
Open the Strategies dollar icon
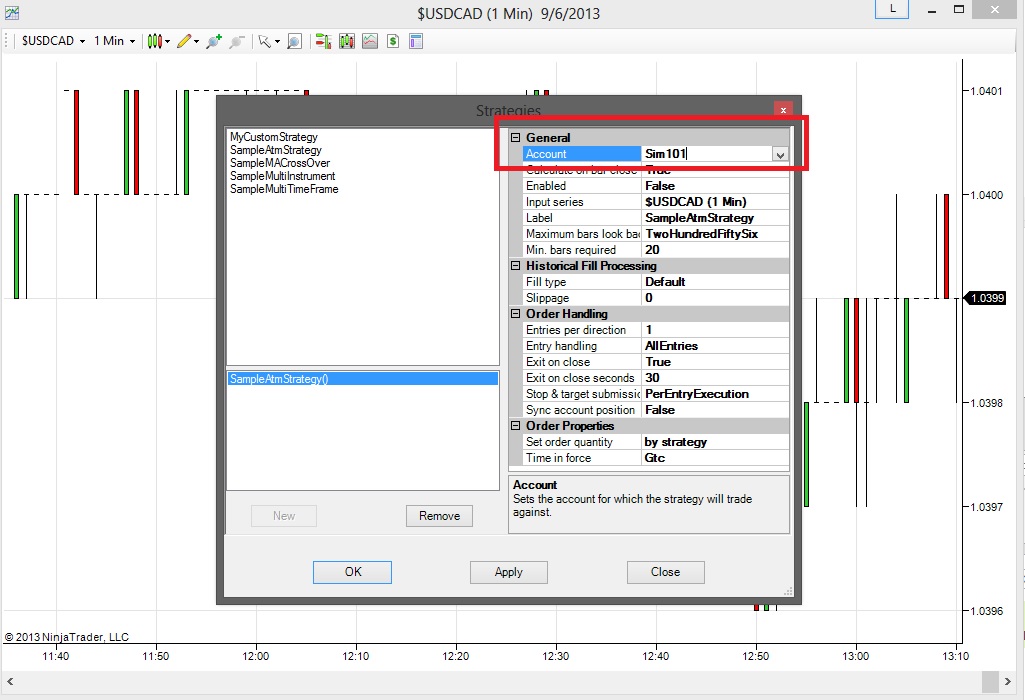[393, 41]
